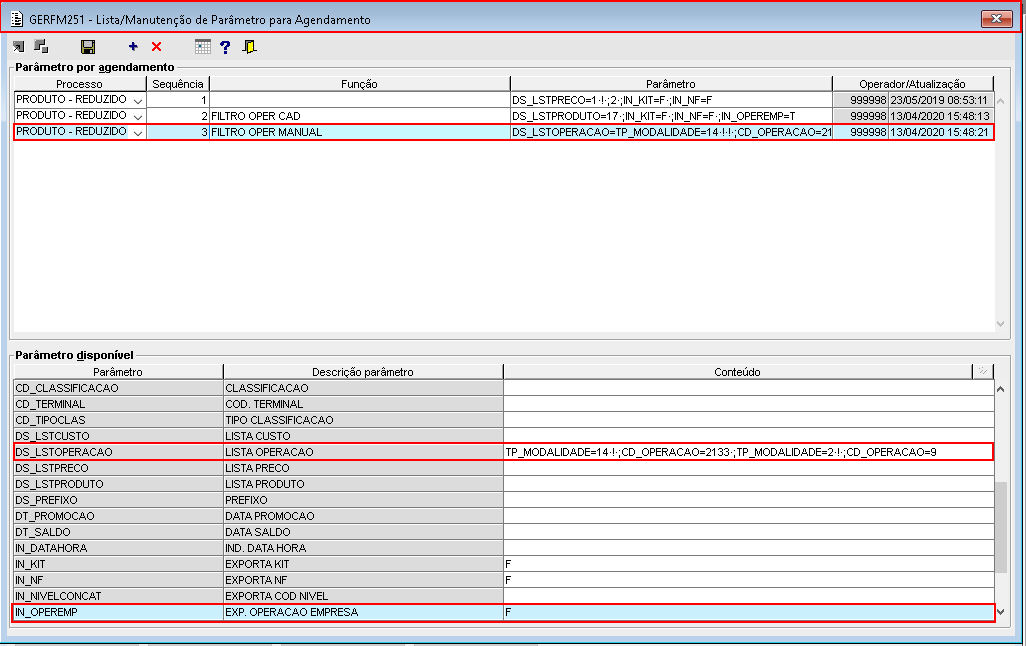Edit Conteúdo field for EXP. OPERACAO EMPRESA
This screenshot has width=1026, height=646.
click(x=749, y=613)
